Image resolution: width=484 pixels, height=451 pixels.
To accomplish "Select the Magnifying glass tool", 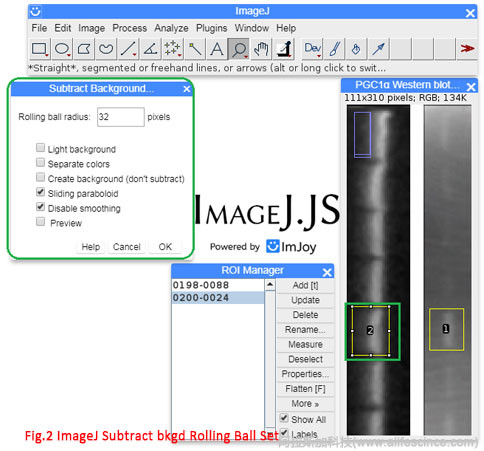I will (239, 49).
